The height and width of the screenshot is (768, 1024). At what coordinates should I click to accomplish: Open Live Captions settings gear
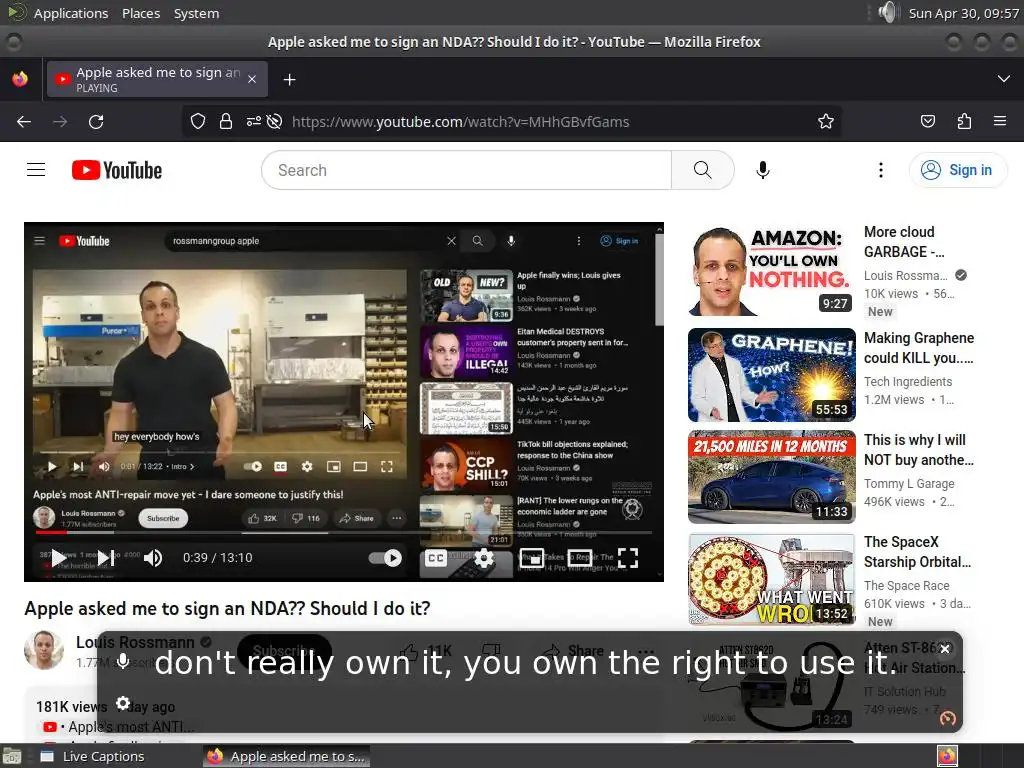[x=123, y=703]
